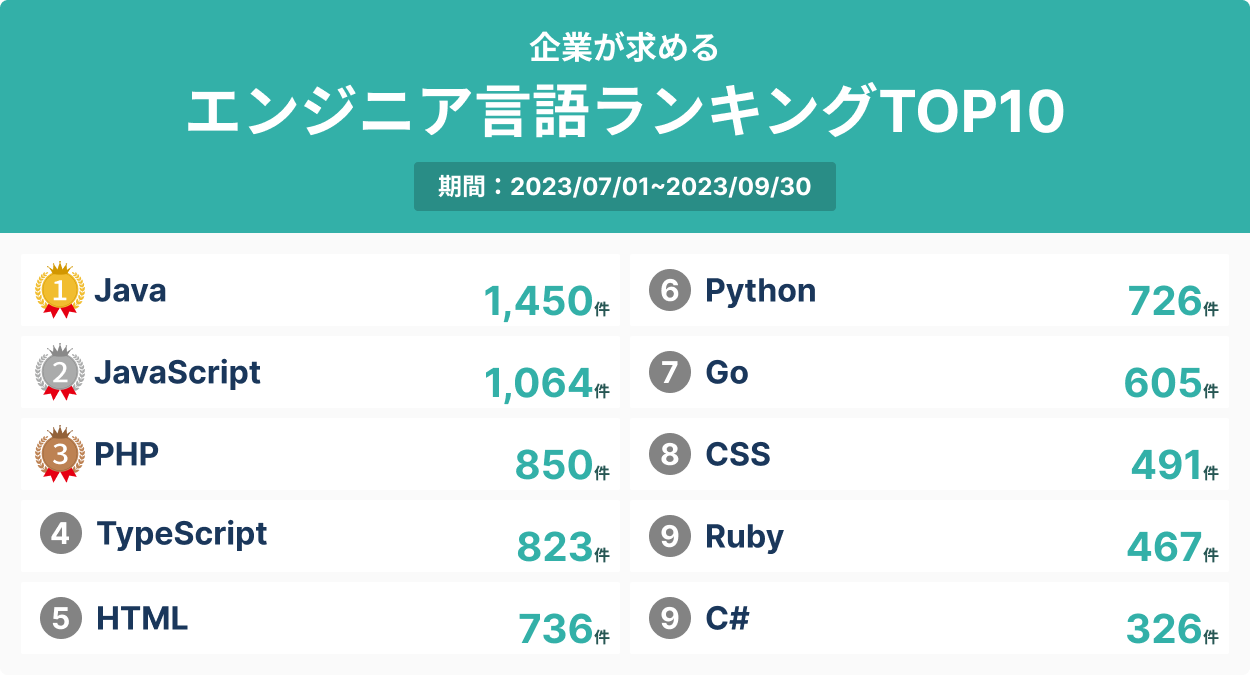Click the gold medal rank 1 icon
Image resolution: width=1250 pixels, height=675 pixels.
coord(59,290)
